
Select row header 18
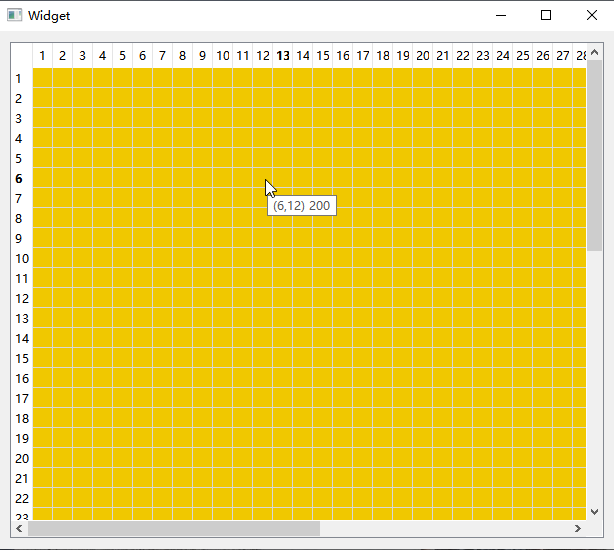(x=22, y=418)
